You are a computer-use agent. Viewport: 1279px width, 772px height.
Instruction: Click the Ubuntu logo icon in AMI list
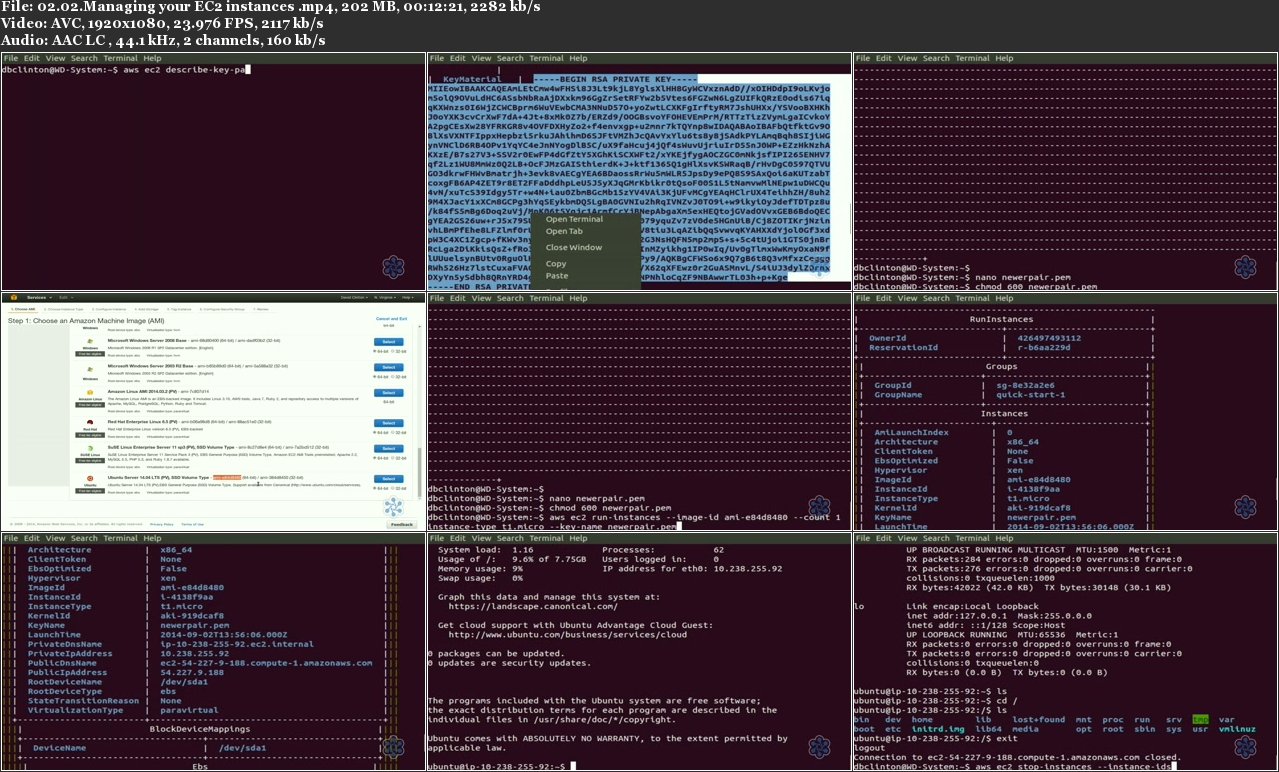(90, 478)
